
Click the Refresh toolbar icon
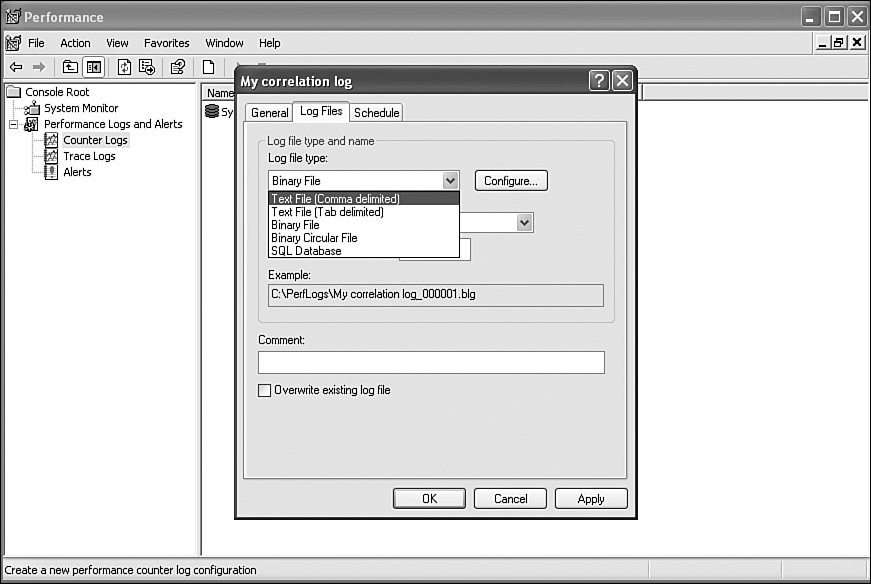[125, 67]
